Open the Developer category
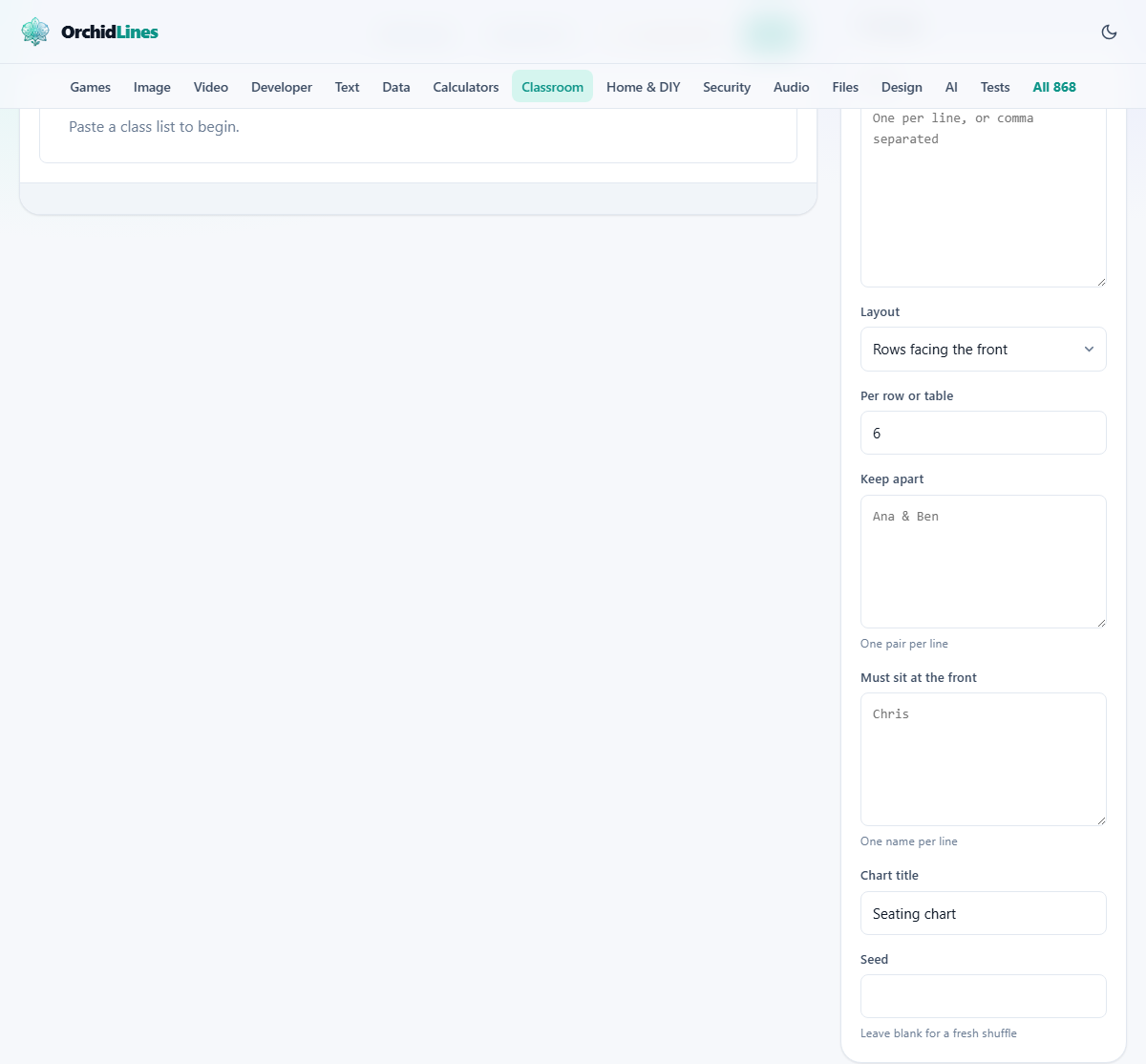This screenshot has height=1064, width=1146. (x=282, y=87)
